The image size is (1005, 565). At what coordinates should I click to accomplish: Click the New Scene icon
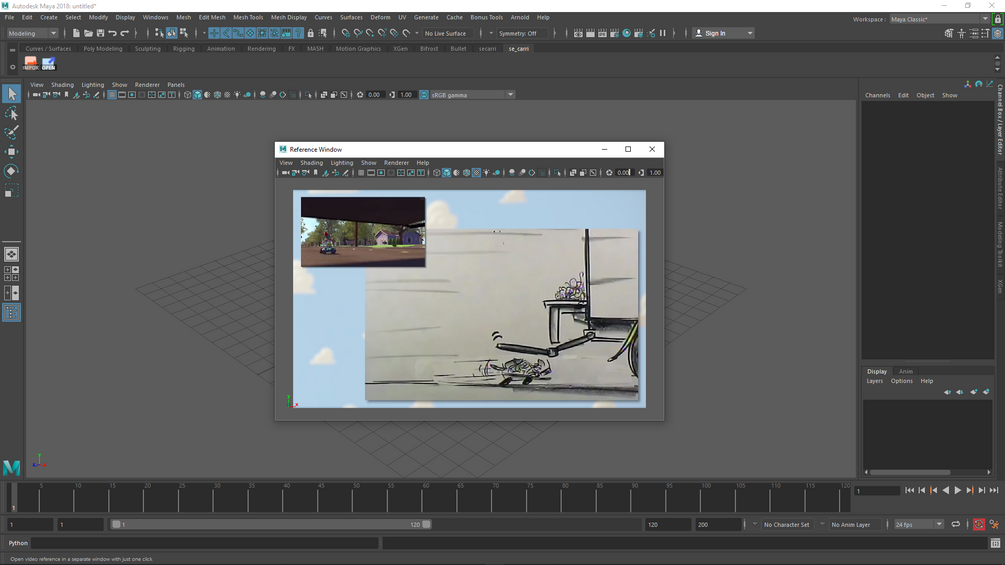click(76, 33)
